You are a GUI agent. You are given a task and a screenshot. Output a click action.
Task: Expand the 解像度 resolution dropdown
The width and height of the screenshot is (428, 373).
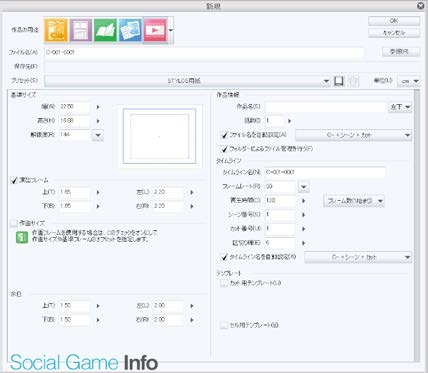pos(98,135)
